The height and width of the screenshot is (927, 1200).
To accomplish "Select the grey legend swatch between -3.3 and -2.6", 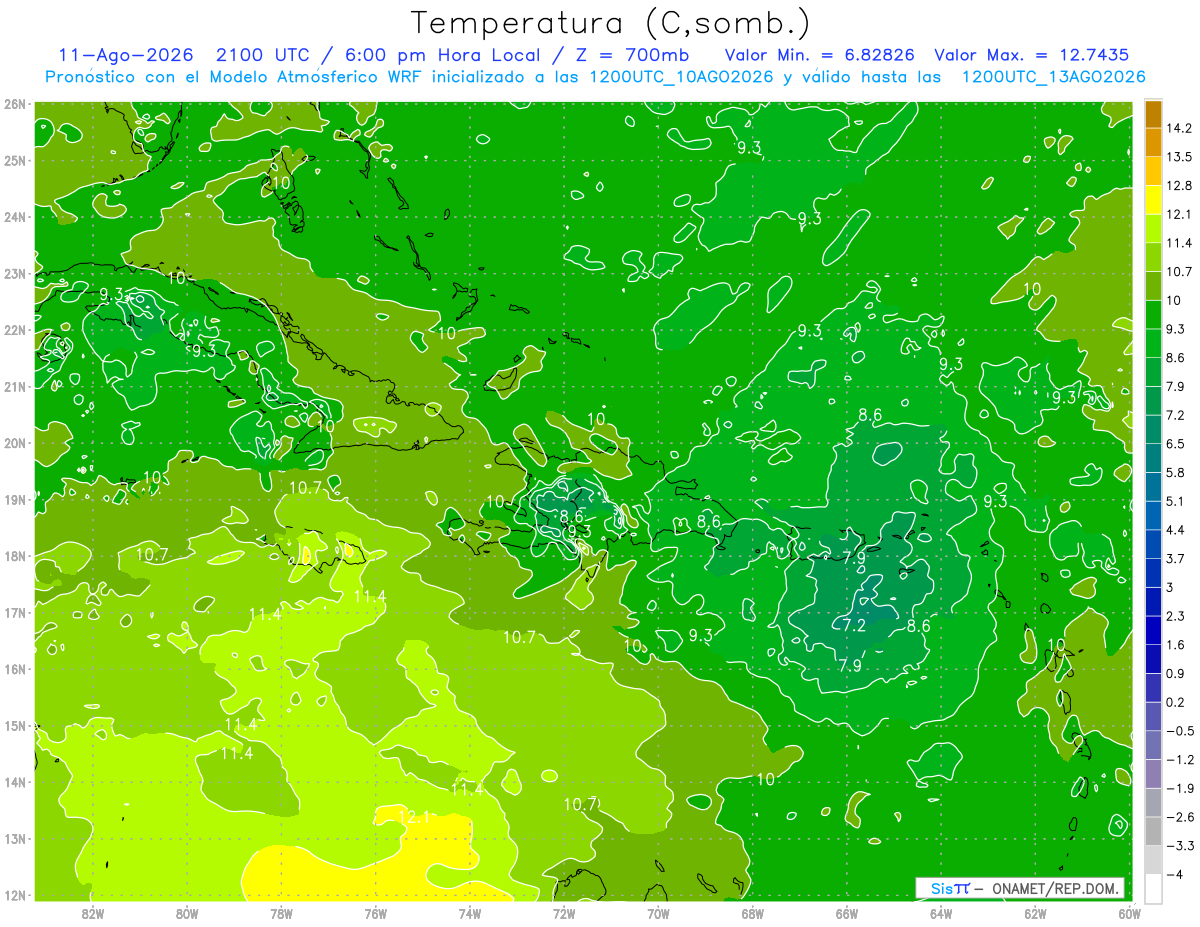I will tap(1153, 831).
